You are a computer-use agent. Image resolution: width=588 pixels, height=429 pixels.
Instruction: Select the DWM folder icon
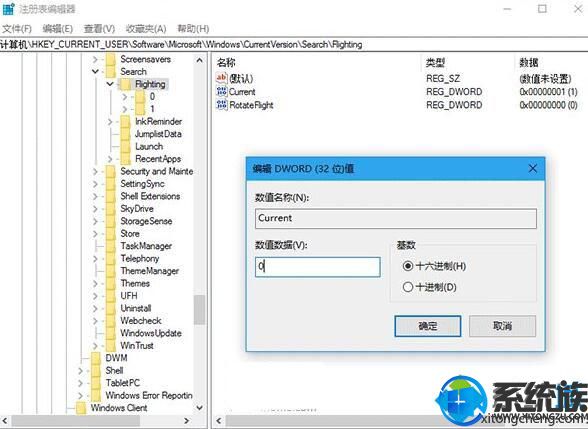click(x=96, y=358)
